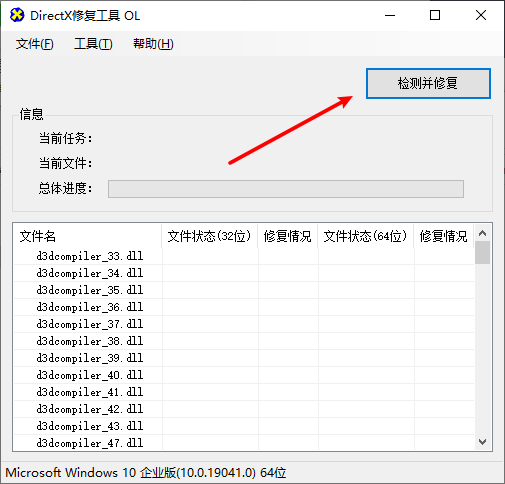505x484 pixels.
Task: Click the DirectX repair tool title icon
Action: (x=17, y=15)
